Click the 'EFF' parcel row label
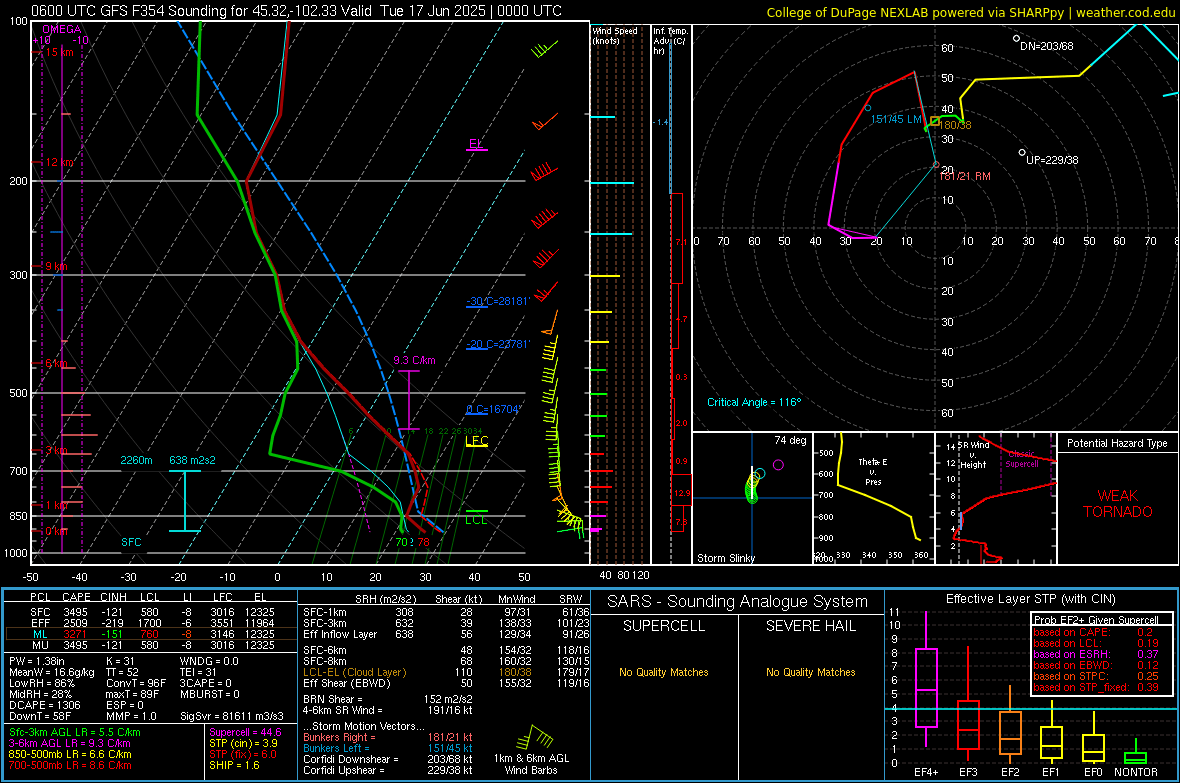Image resolution: width=1180 pixels, height=783 pixels. pos(40,623)
